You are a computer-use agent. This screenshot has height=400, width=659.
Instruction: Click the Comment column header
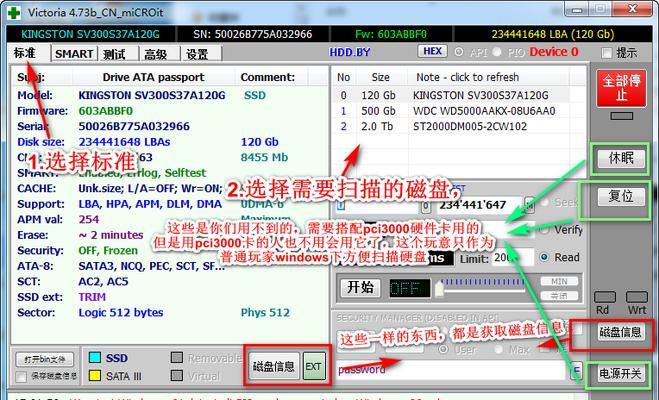pyautogui.click(x=268, y=77)
